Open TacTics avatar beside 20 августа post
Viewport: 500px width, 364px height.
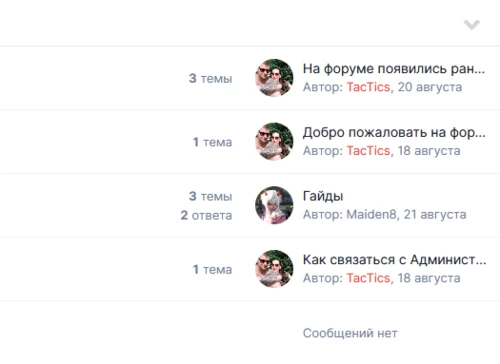coord(274,78)
